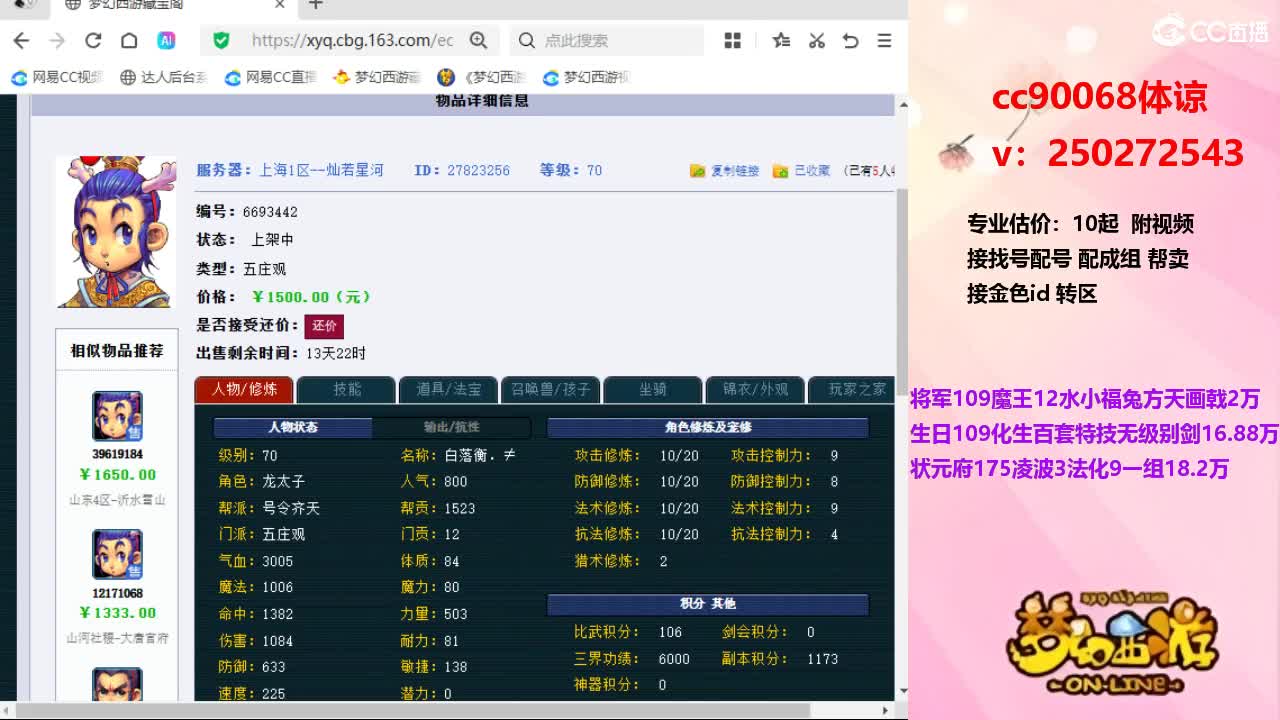Close the 梦幻西游藏宝阁 tab
Image resolution: width=1280 pixels, height=720 pixels.
click(280, 5)
